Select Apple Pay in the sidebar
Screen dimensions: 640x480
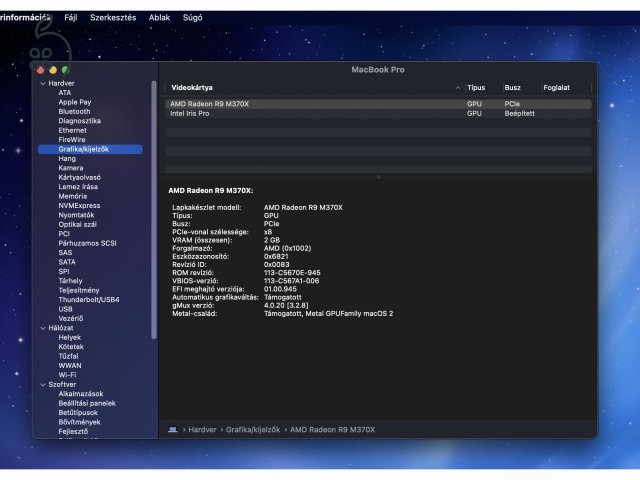[x=75, y=102]
